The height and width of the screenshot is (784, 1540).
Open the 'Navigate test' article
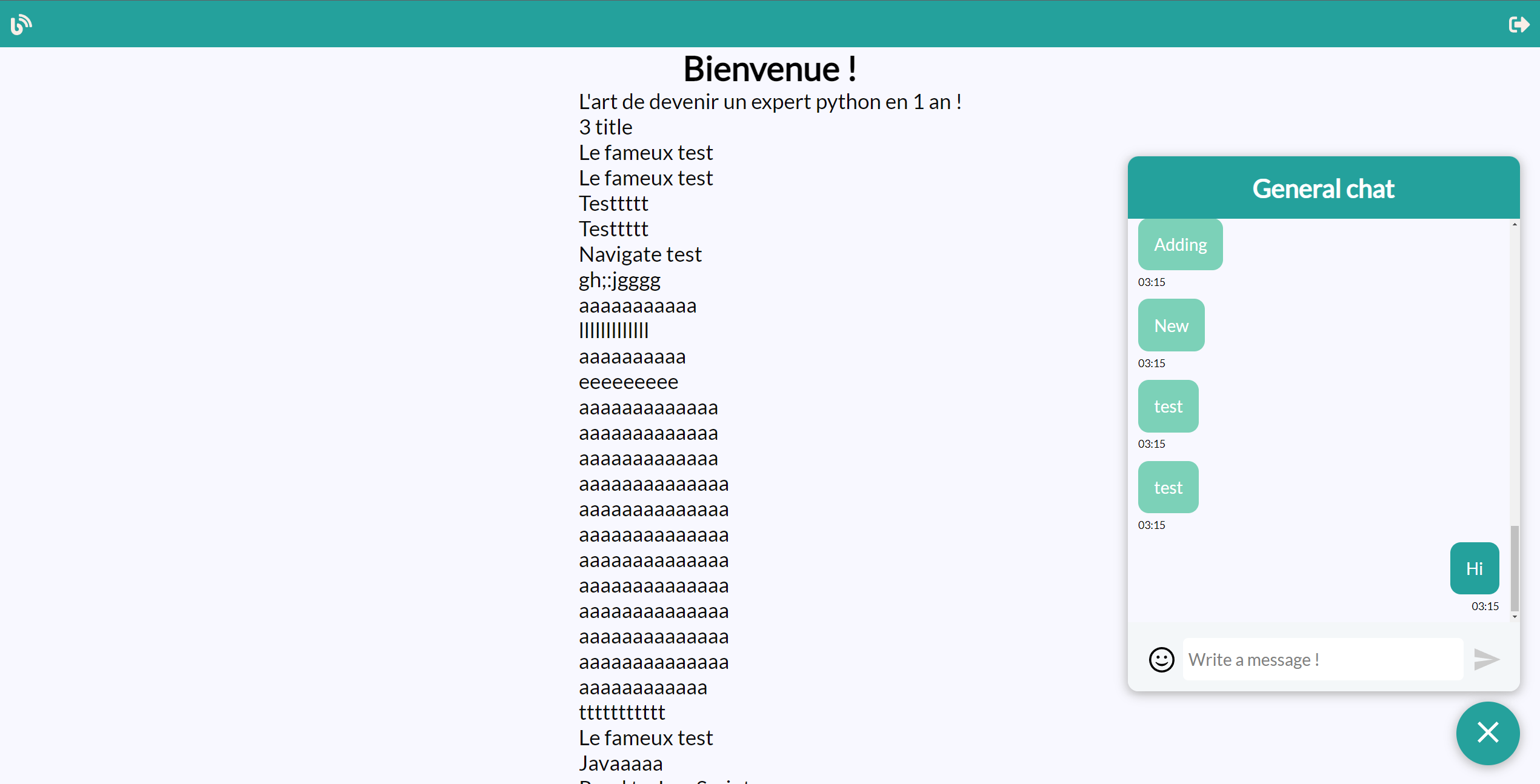point(640,254)
